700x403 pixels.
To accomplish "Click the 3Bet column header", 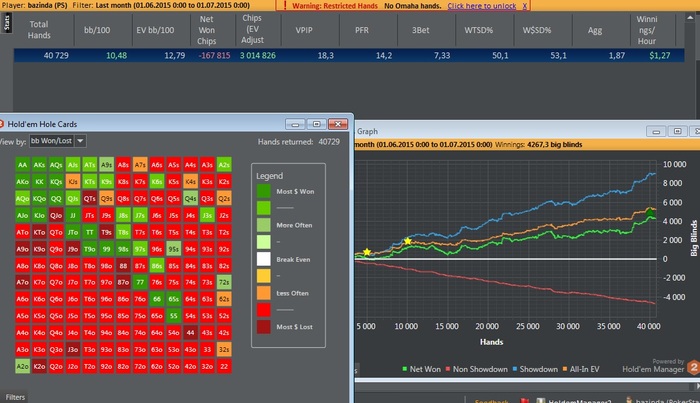I will [421, 30].
